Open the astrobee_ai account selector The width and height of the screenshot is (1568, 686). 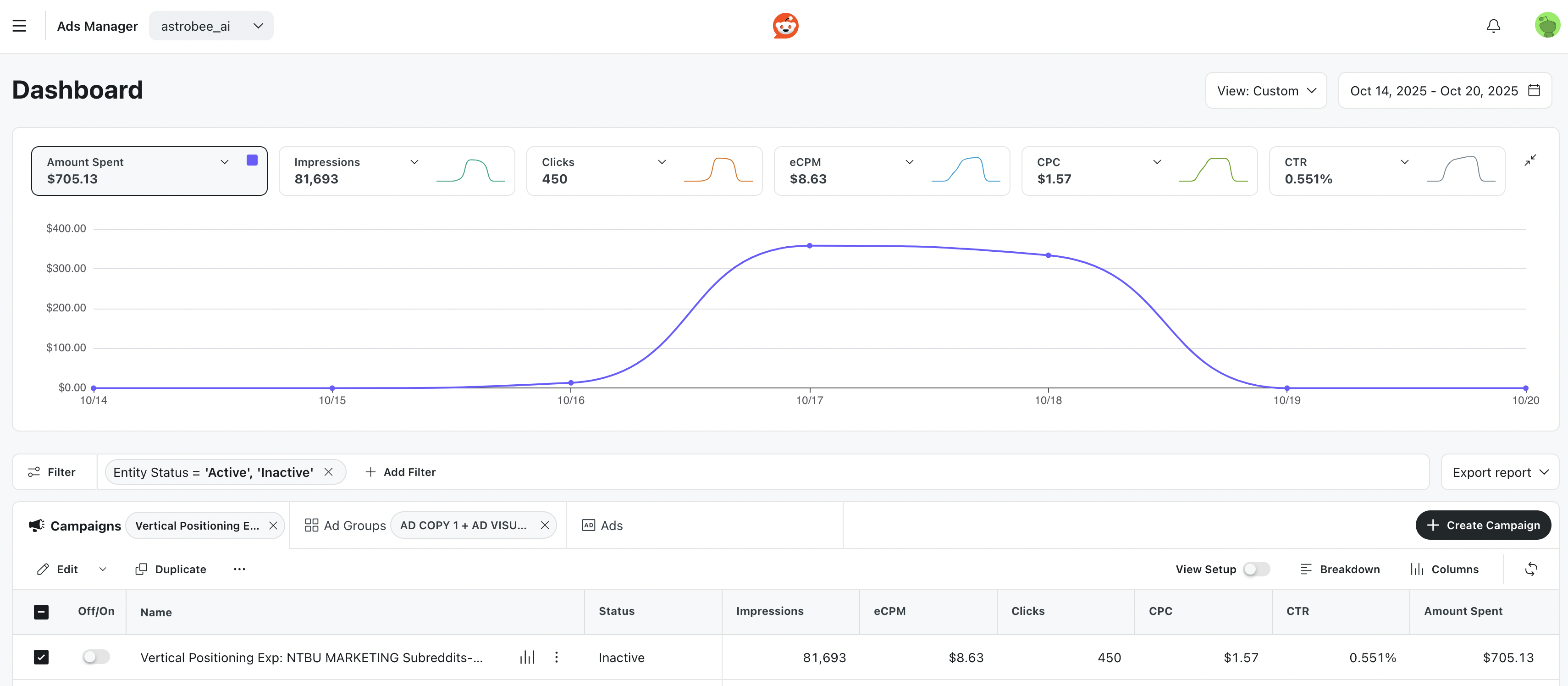coord(210,26)
